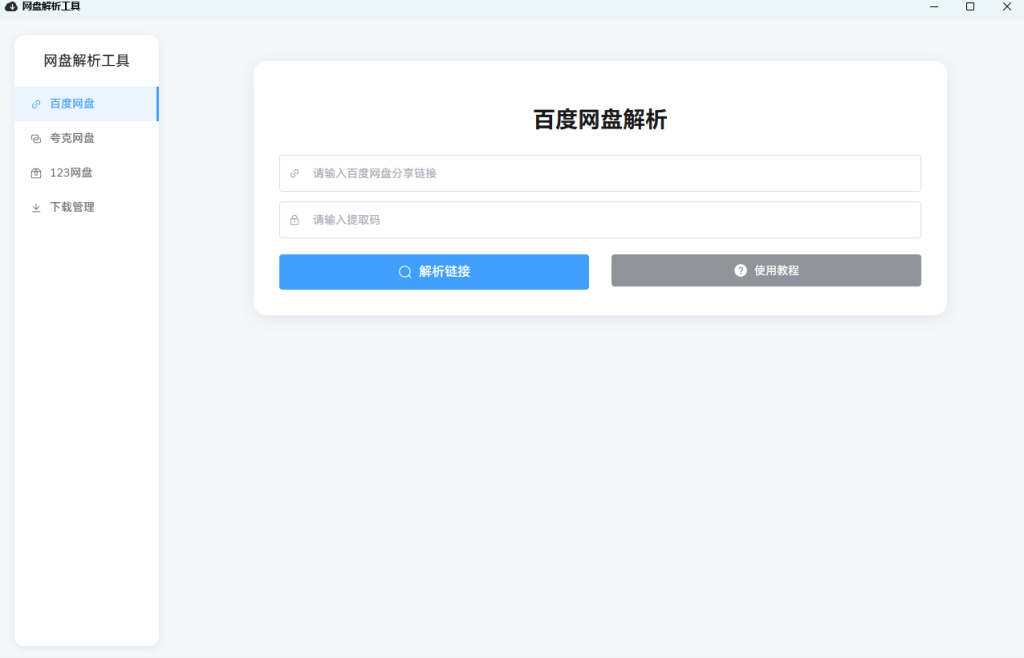Image resolution: width=1024 pixels, height=658 pixels.
Task: Switch to 夸克网盘 in the sidebar
Action: point(86,138)
